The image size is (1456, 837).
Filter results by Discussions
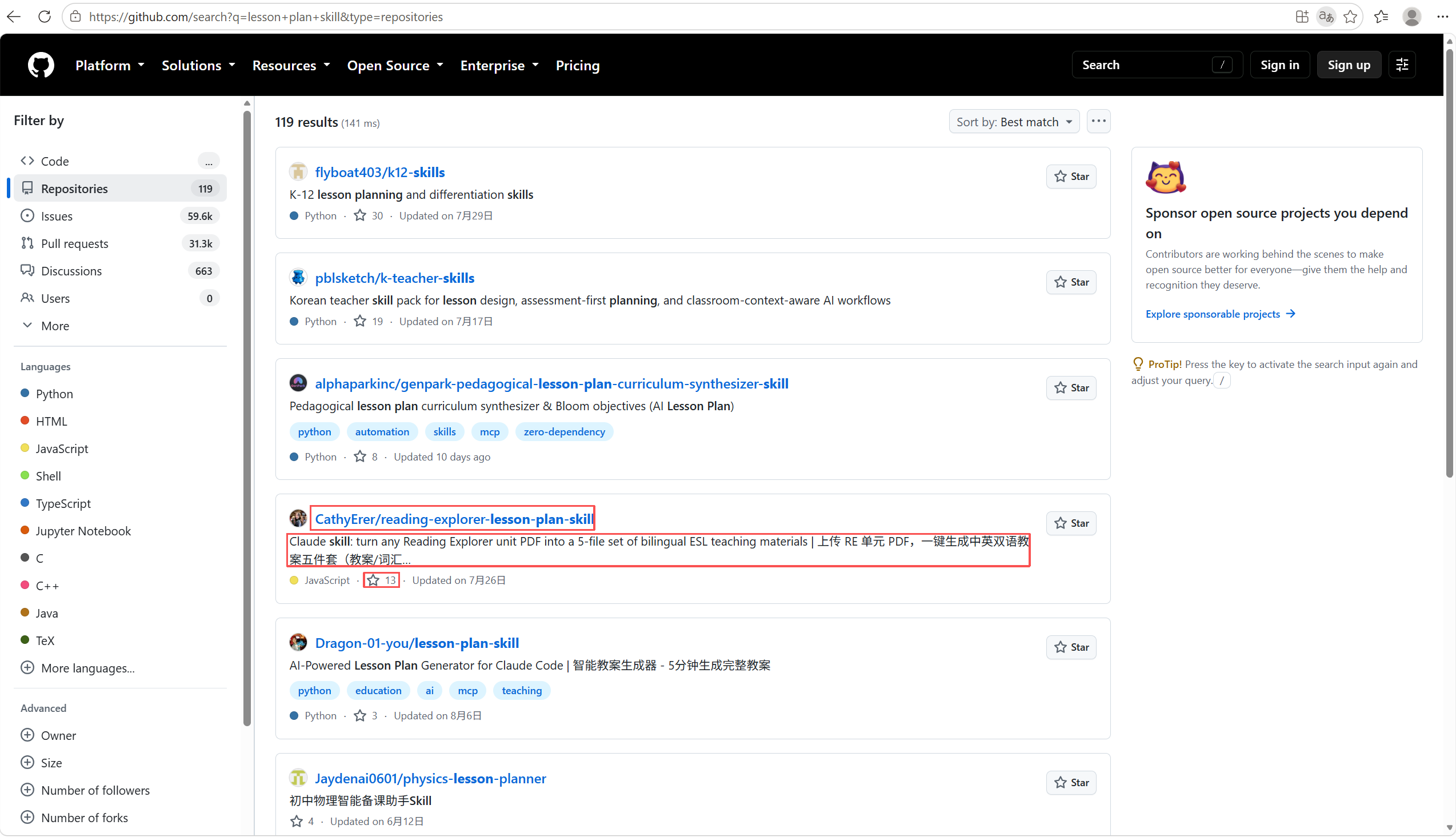pyautogui.click(x=119, y=271)
